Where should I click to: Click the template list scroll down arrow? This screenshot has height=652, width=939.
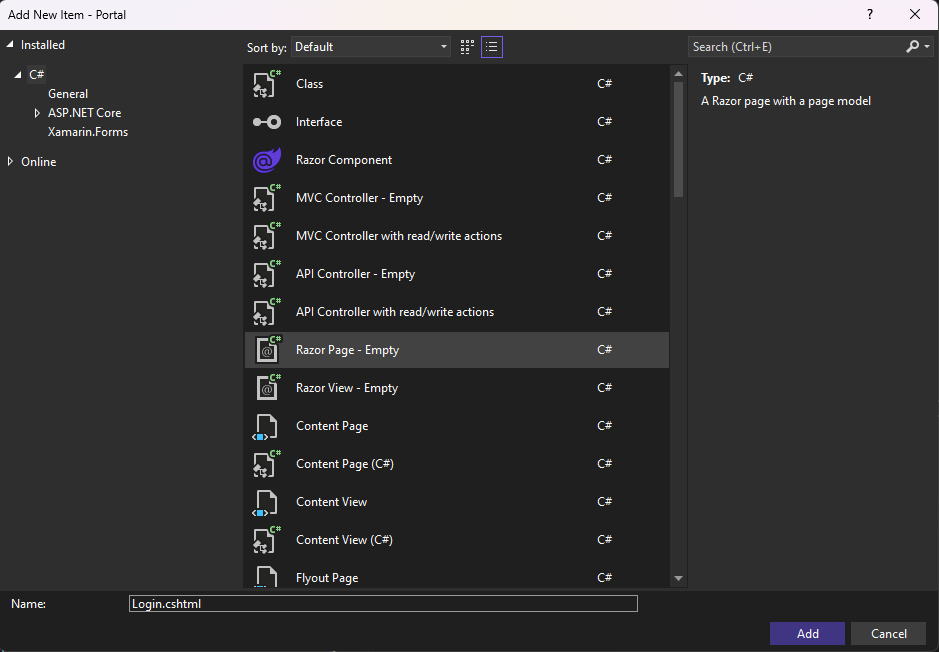[679, 578]
